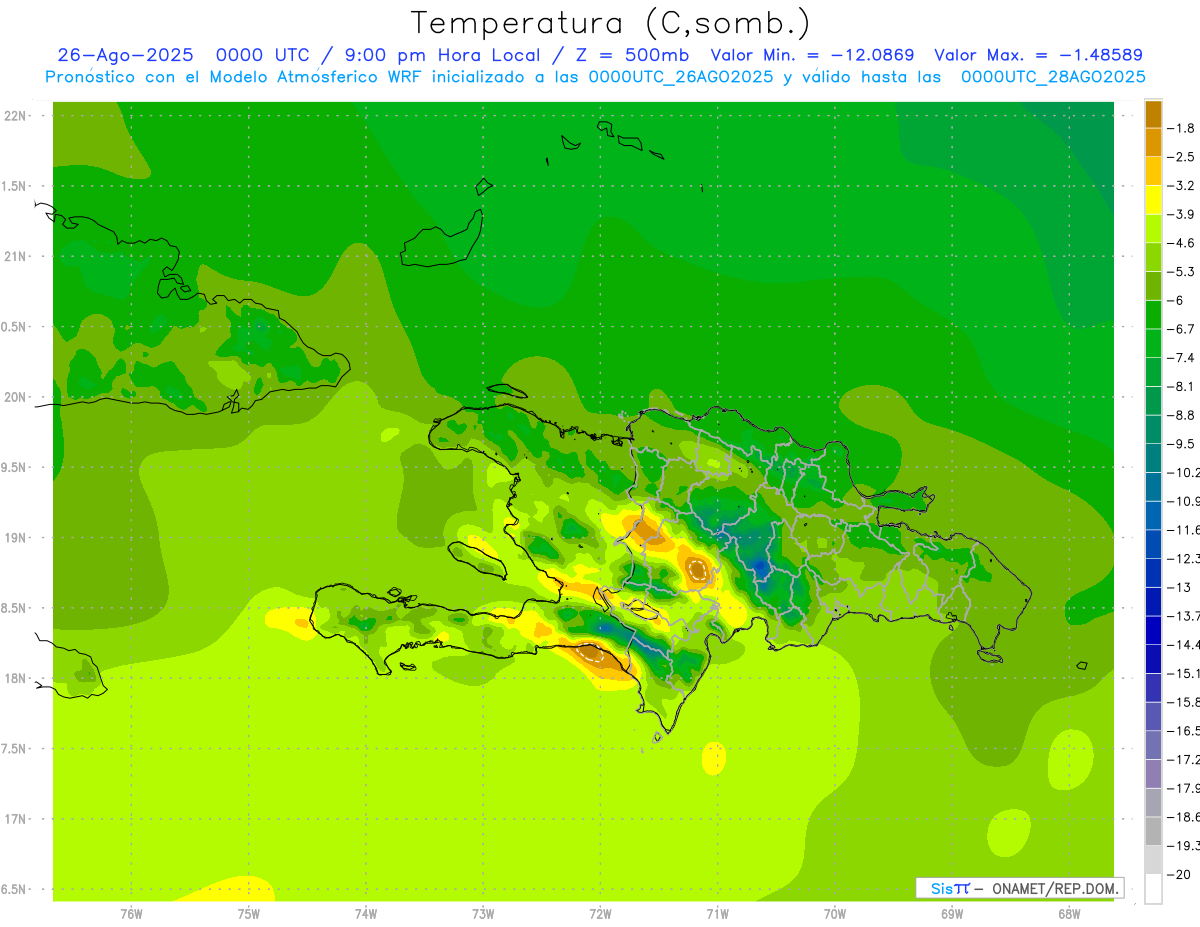
Task: Click the initialization time "0000UTC_26AGO2025"
Action: pyautogui.click(x=681, y=77)
